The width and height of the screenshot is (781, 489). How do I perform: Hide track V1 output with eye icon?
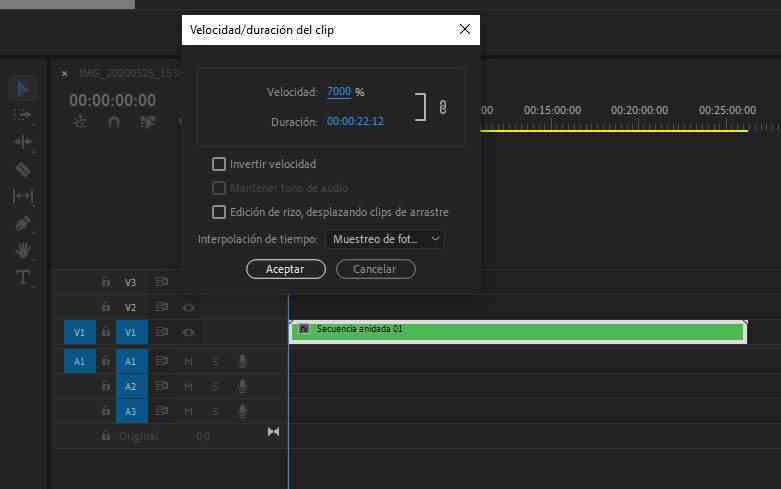188,332
